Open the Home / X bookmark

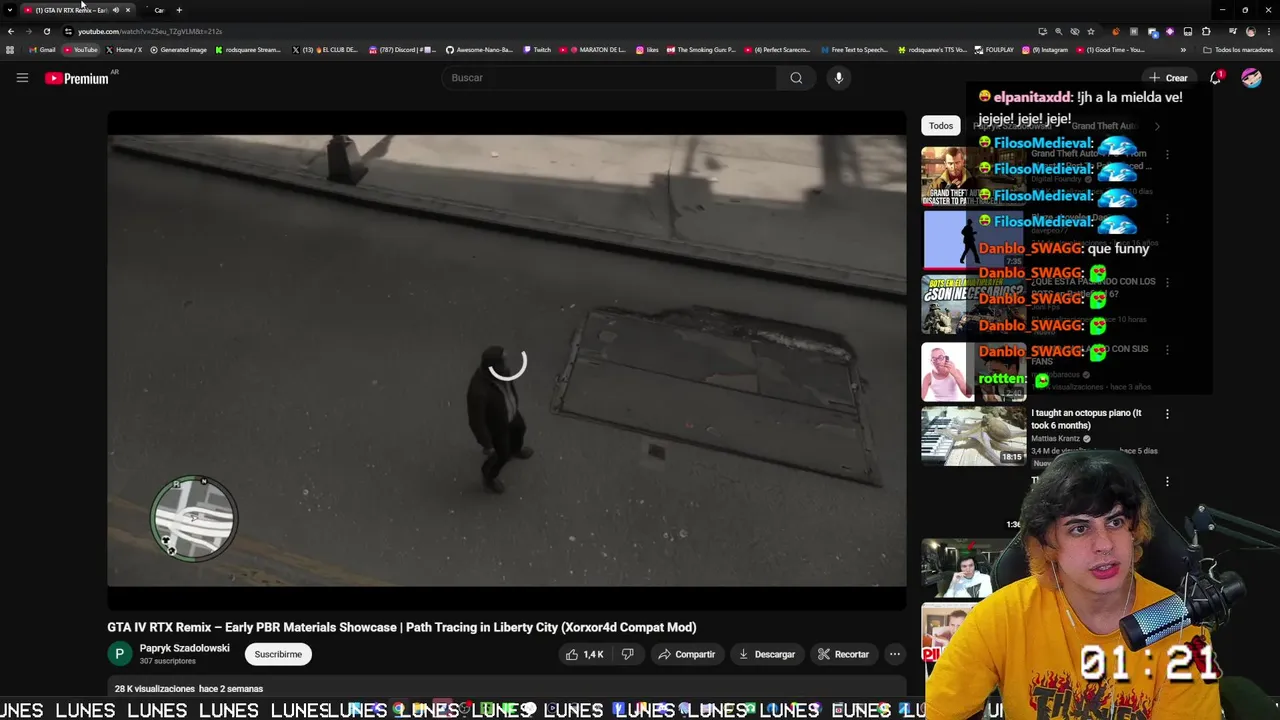pyautogui.click(x=125, y=50)
